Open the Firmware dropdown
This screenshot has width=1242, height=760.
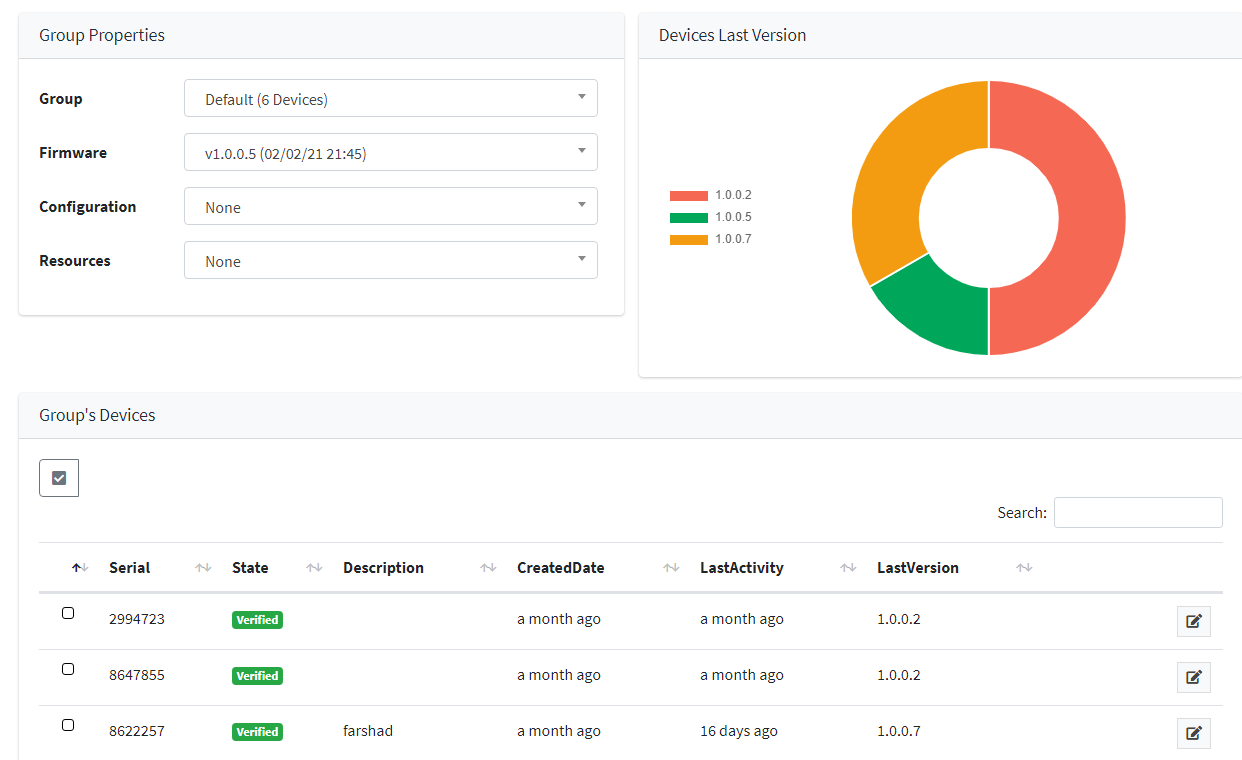pos(391,153)
